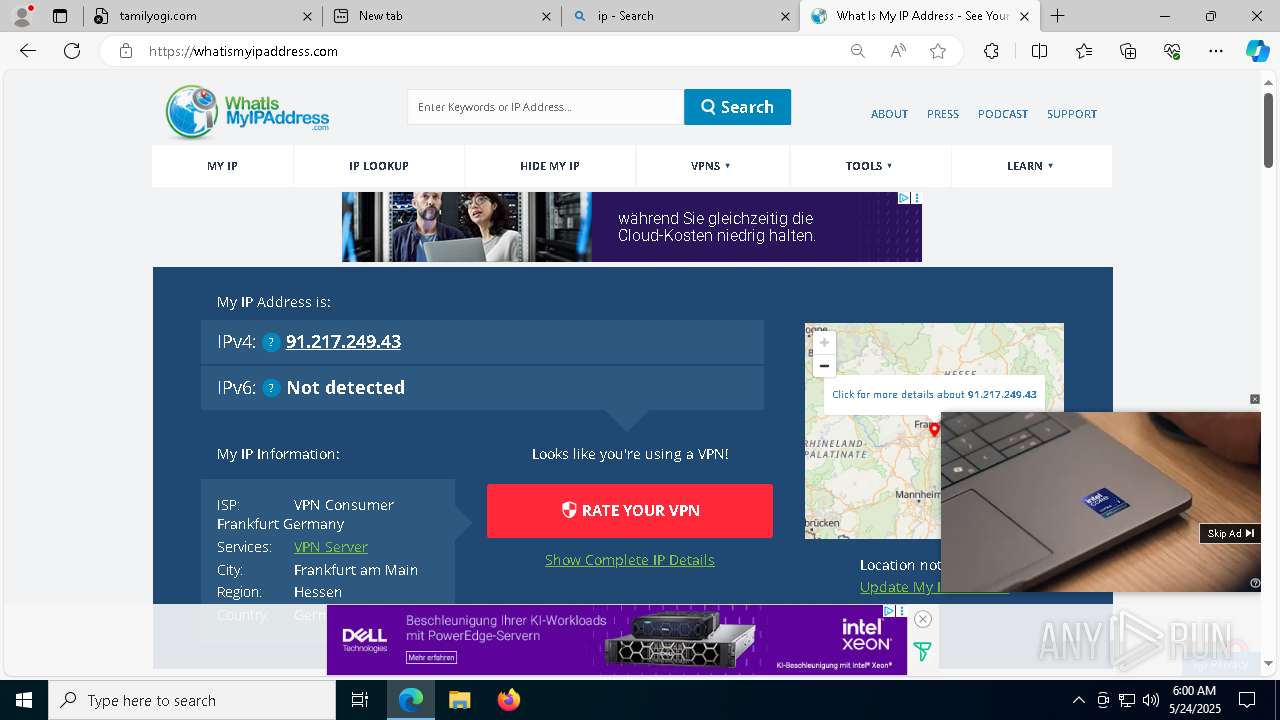Close the video ad overlay
Screen dimensions: 1280x720
click(x=1255, y=399)
